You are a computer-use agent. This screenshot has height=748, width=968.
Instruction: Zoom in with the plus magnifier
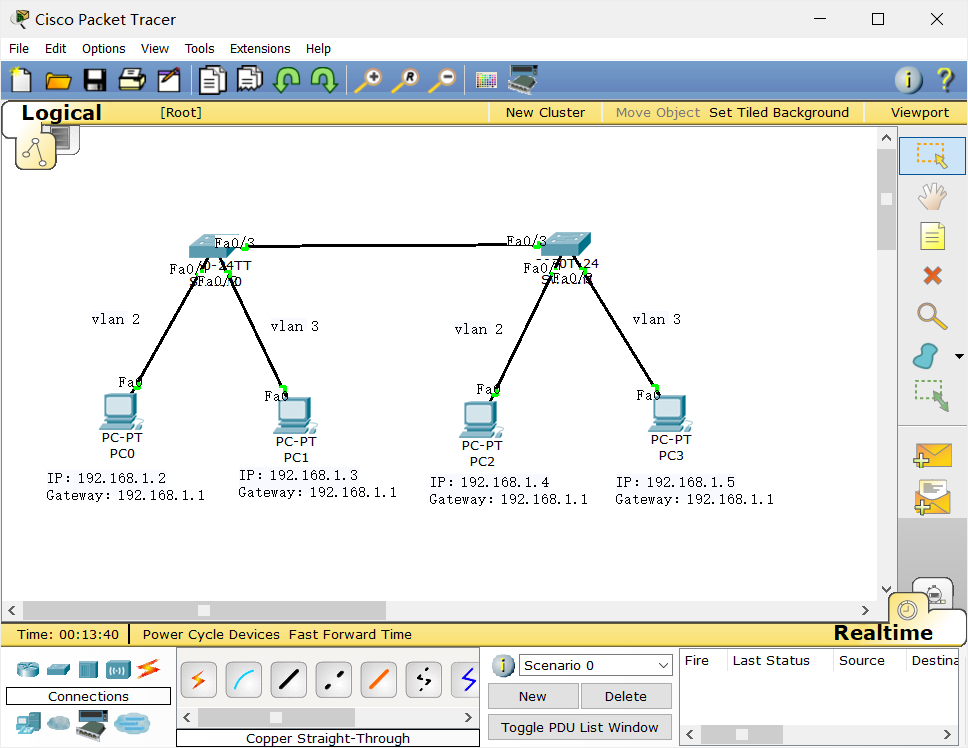pyautogui.click(x=369, y=80)
